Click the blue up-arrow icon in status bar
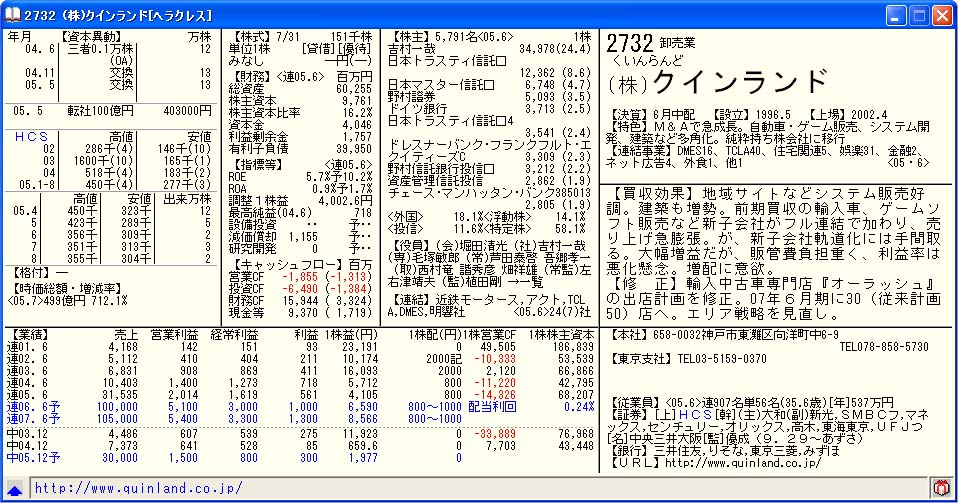 14,489
